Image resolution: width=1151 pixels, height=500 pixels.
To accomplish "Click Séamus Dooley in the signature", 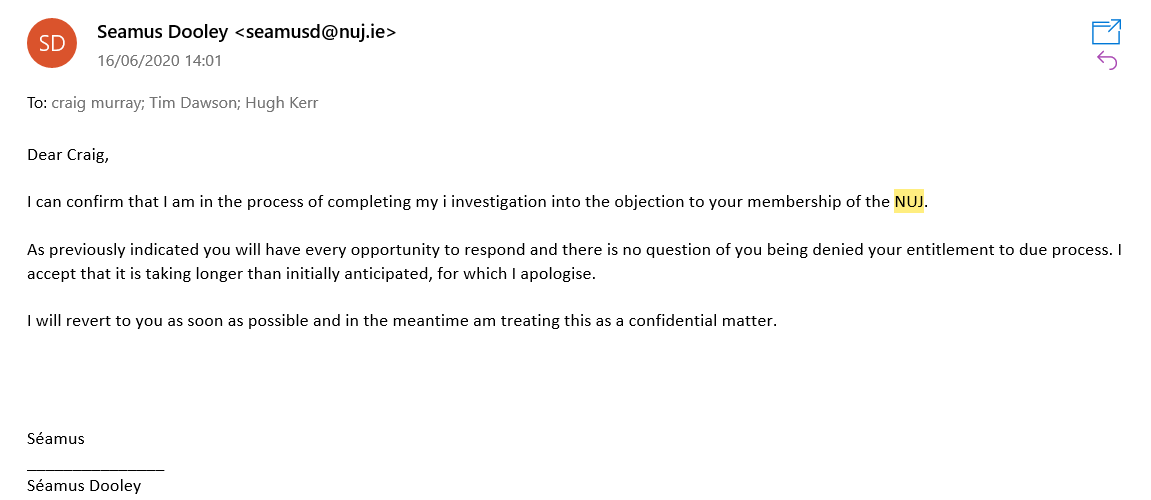I will click(x=84, y=486).
